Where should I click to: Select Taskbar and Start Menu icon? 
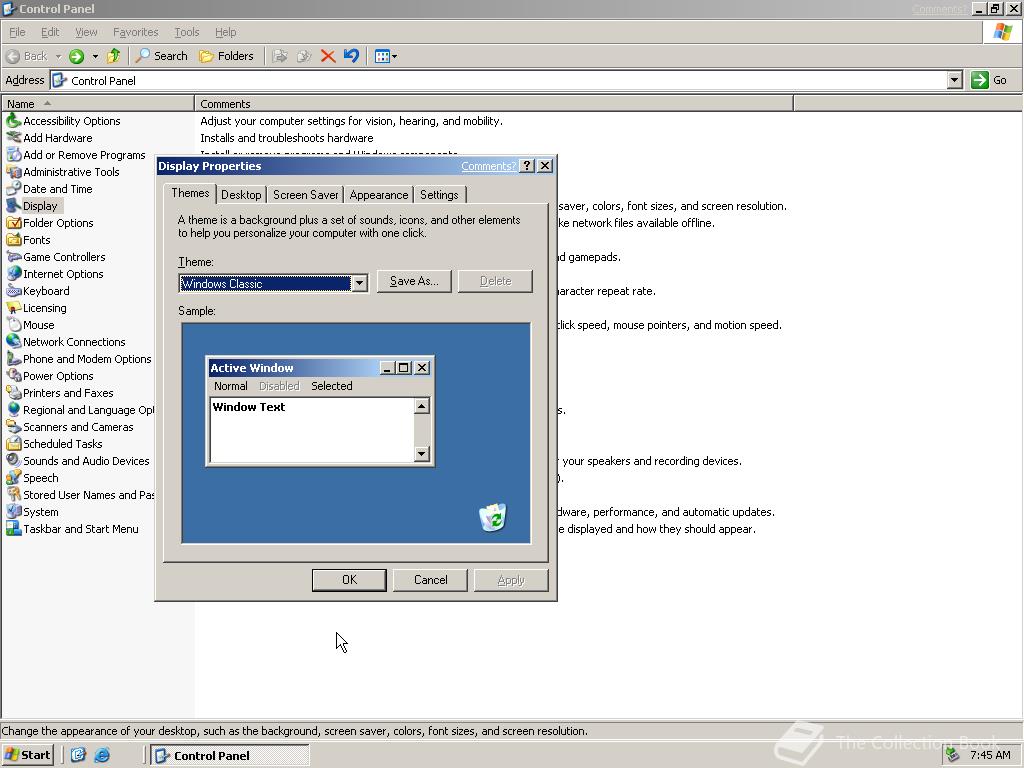[14, 528]
